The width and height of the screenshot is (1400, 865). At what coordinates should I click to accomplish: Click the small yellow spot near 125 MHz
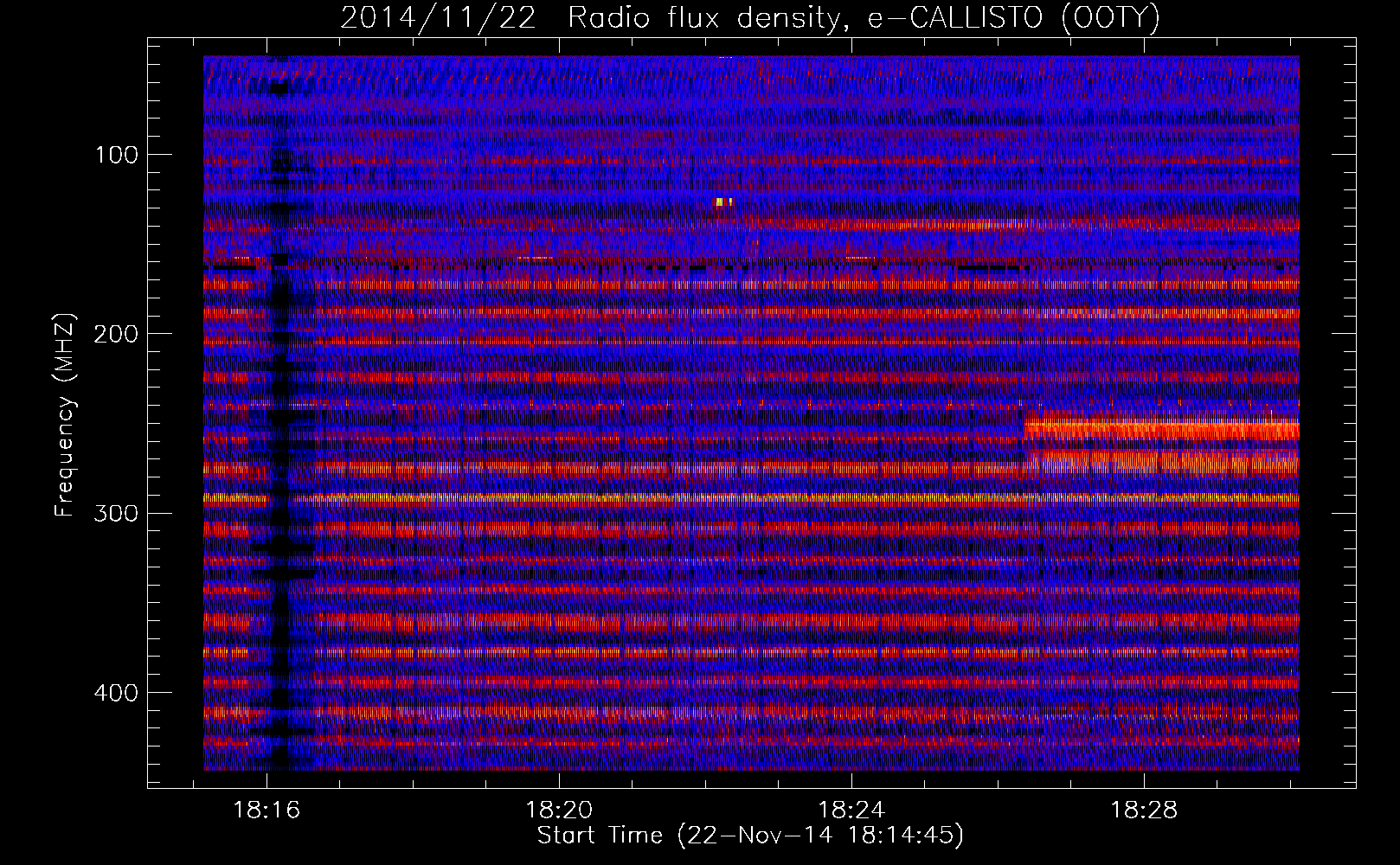pyautogui.click(x=722, y=203)
